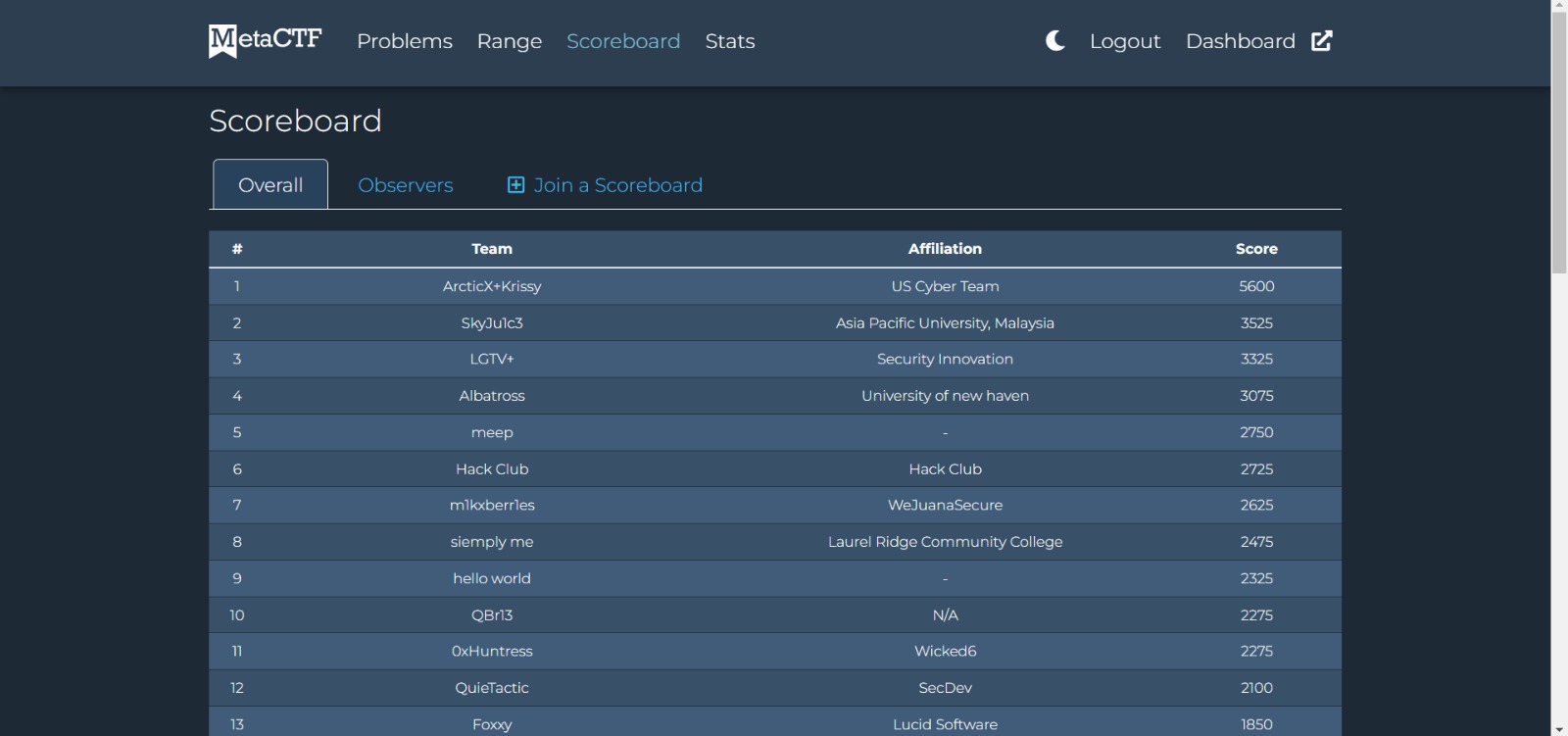Switch to the Observers tab
1568x736 pixels.
coord(406,185)
